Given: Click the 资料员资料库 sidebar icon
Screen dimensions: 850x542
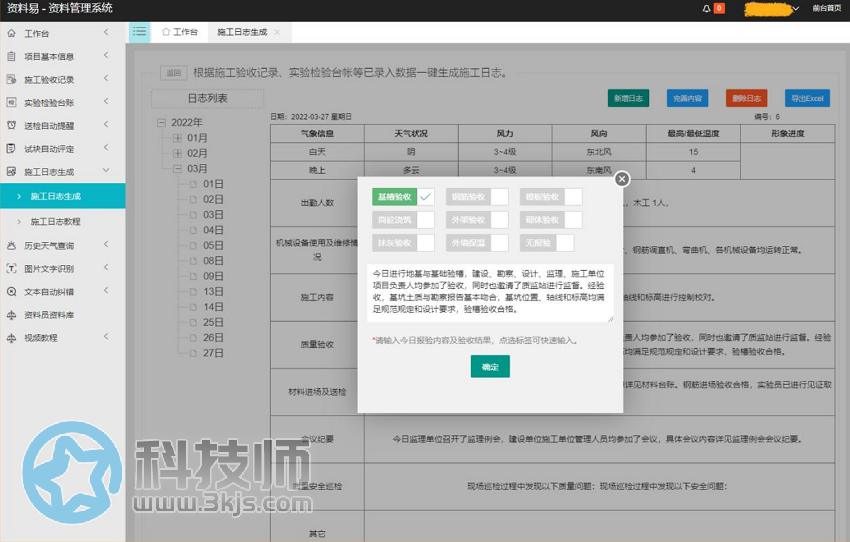Looking at the screenshot, I should (11, 314).
